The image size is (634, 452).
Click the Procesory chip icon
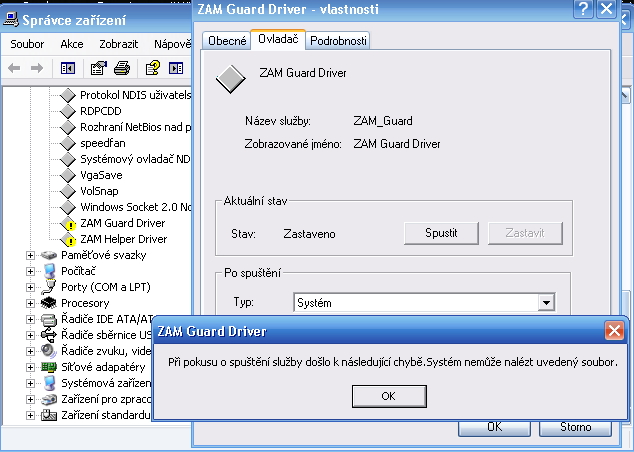pyautogui.click(x=49, y=303)
